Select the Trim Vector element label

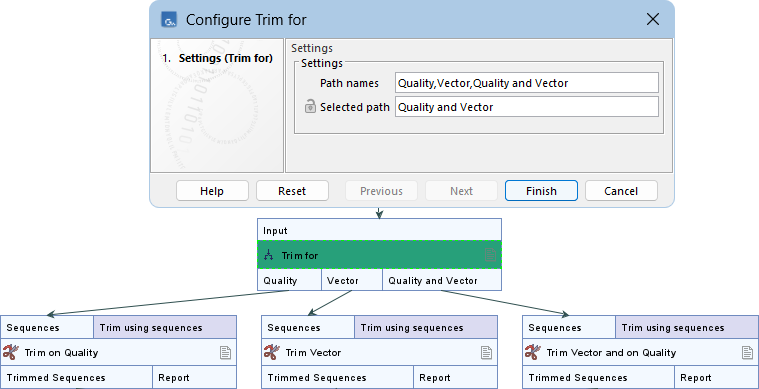(313, 353)
